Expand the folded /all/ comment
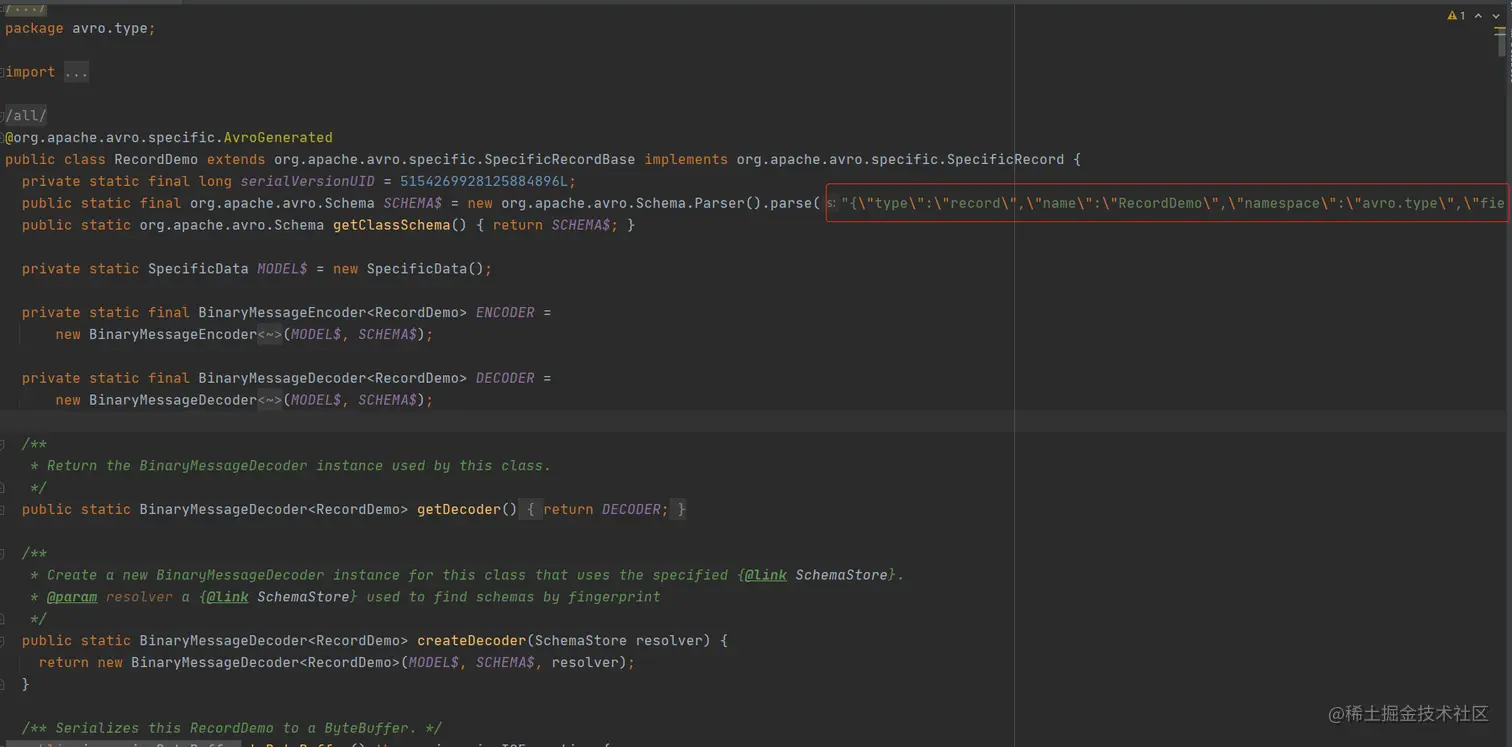This screenshot has width=1512, height=747. coord(26,115)
